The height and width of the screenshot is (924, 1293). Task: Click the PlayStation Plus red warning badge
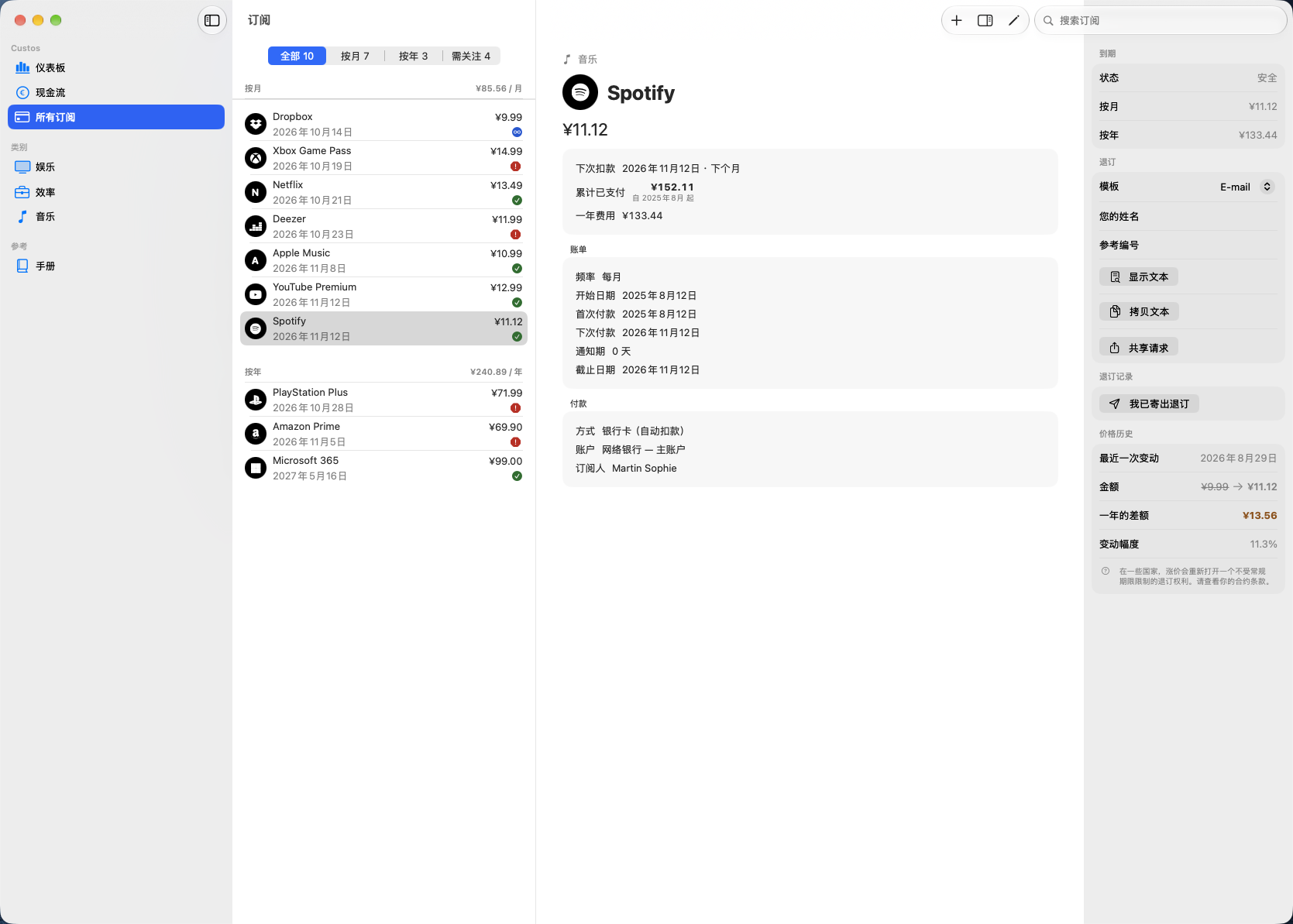click(516, 408)
